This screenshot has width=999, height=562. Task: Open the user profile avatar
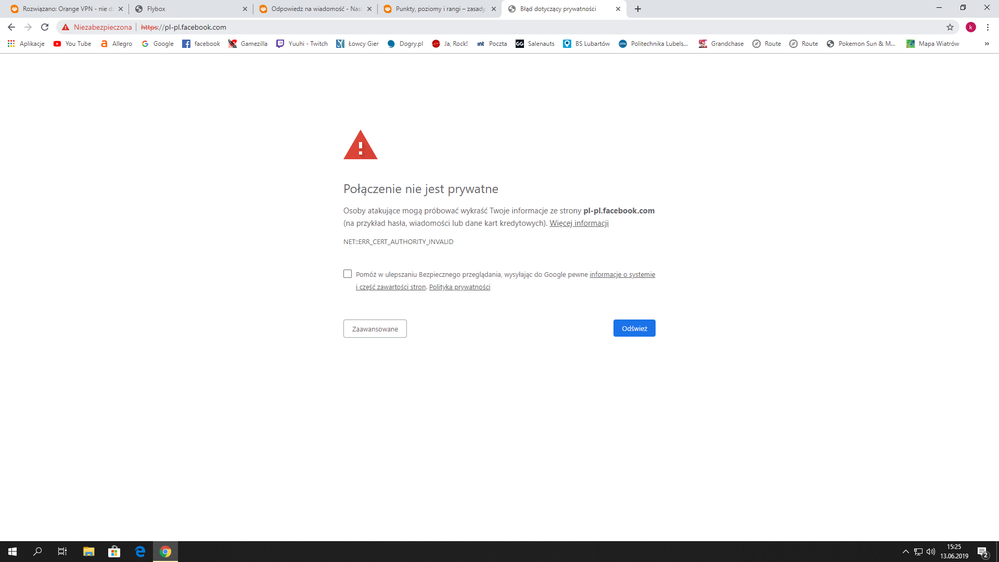pyautogui.click(x=971, y=27)
